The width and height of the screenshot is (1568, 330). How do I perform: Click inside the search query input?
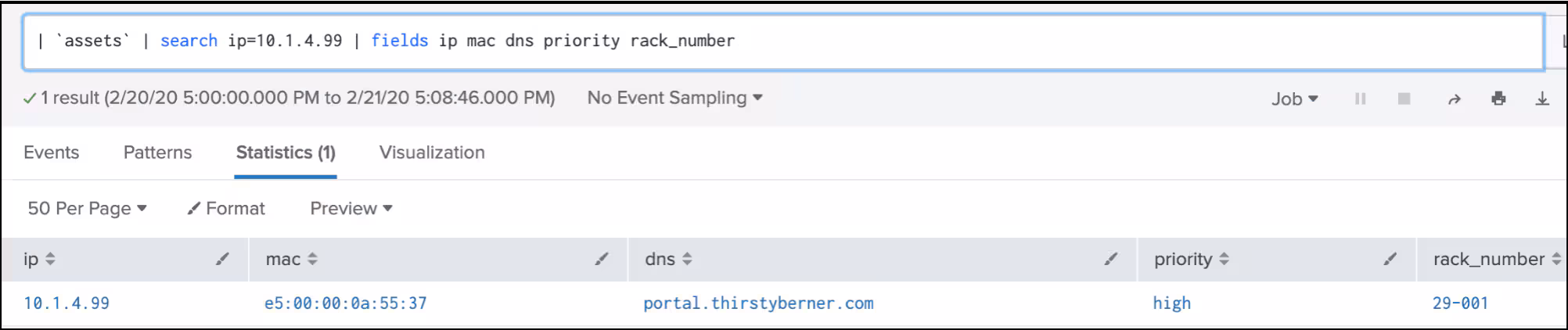[x=1095, y=41]
